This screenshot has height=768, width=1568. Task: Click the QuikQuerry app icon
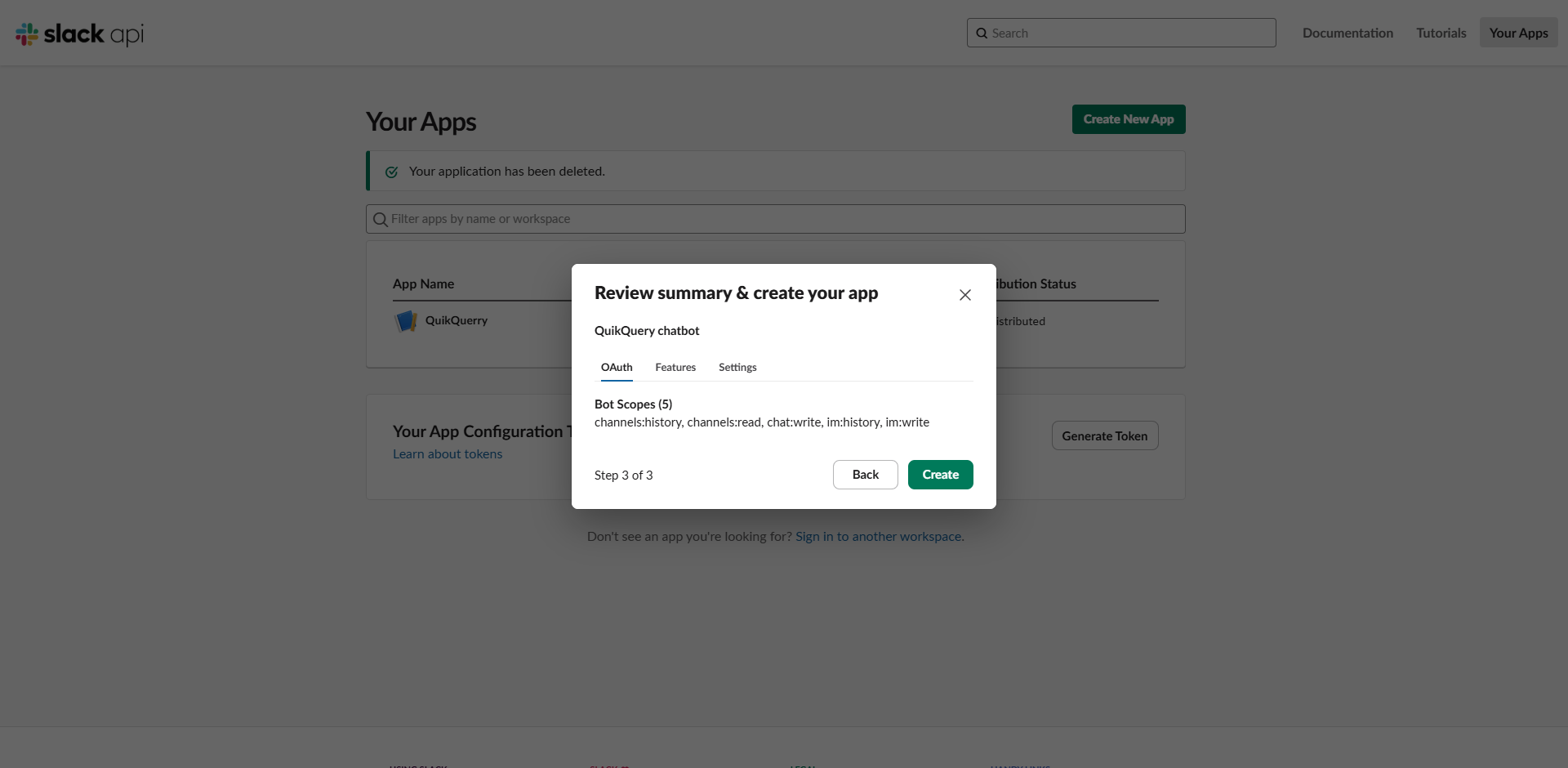406,321
